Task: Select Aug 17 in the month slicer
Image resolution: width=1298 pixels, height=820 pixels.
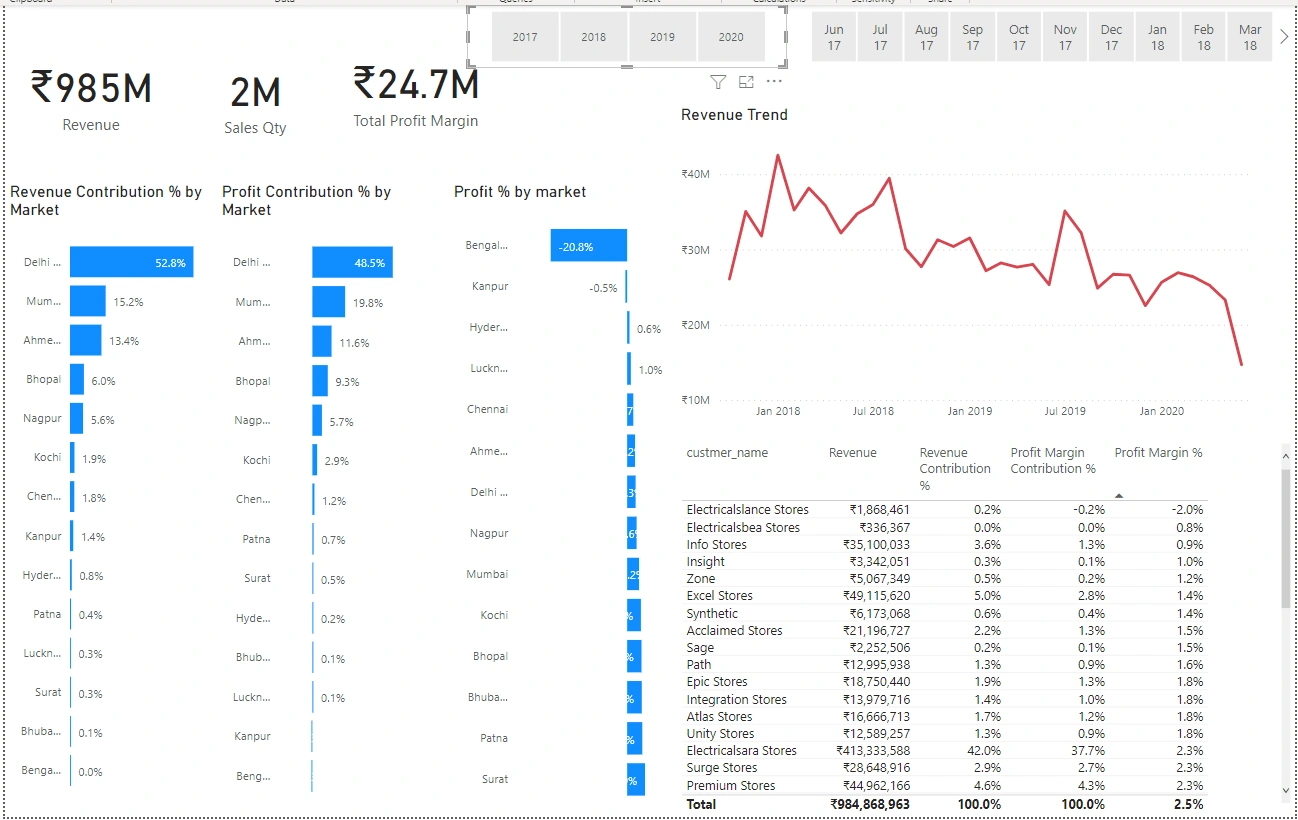Action: 927,37
